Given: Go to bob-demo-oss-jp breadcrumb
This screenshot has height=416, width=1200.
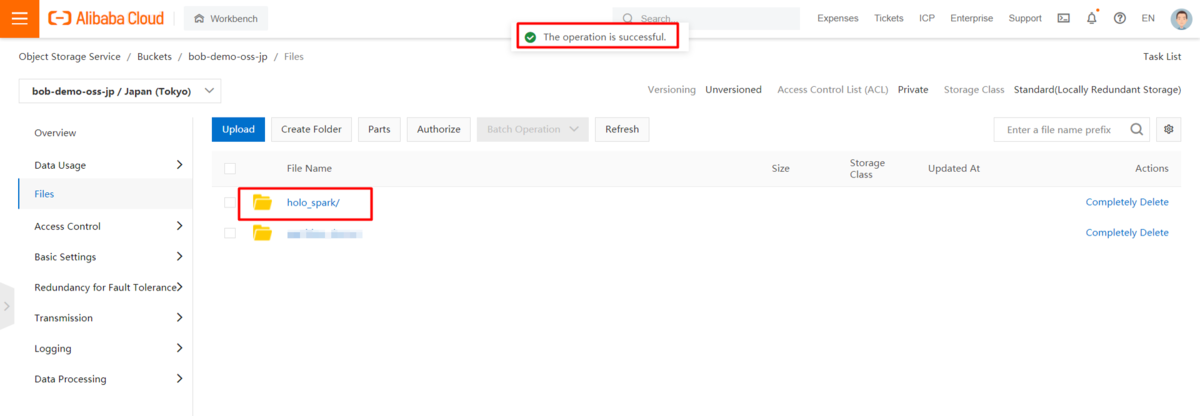Looking at the screenshot, I should pos(229,57).
